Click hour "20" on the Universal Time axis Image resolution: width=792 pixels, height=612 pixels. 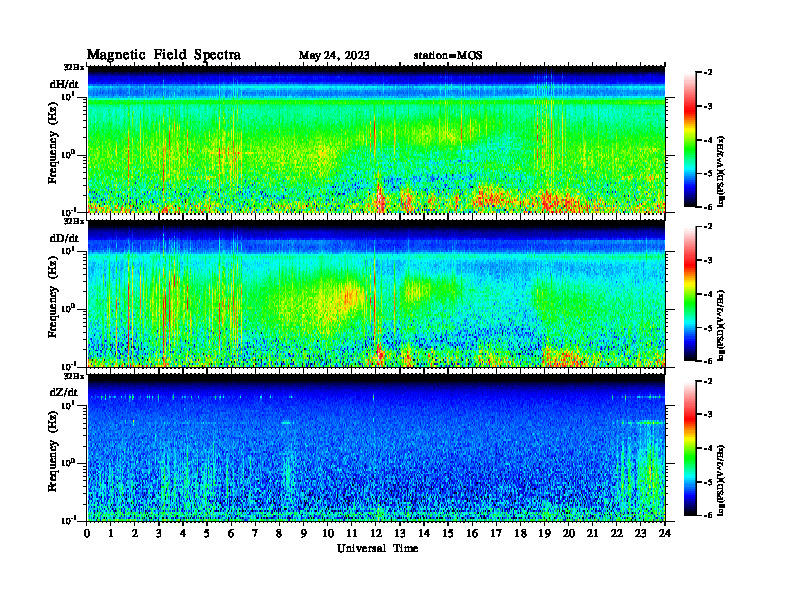tap(568, 533)
